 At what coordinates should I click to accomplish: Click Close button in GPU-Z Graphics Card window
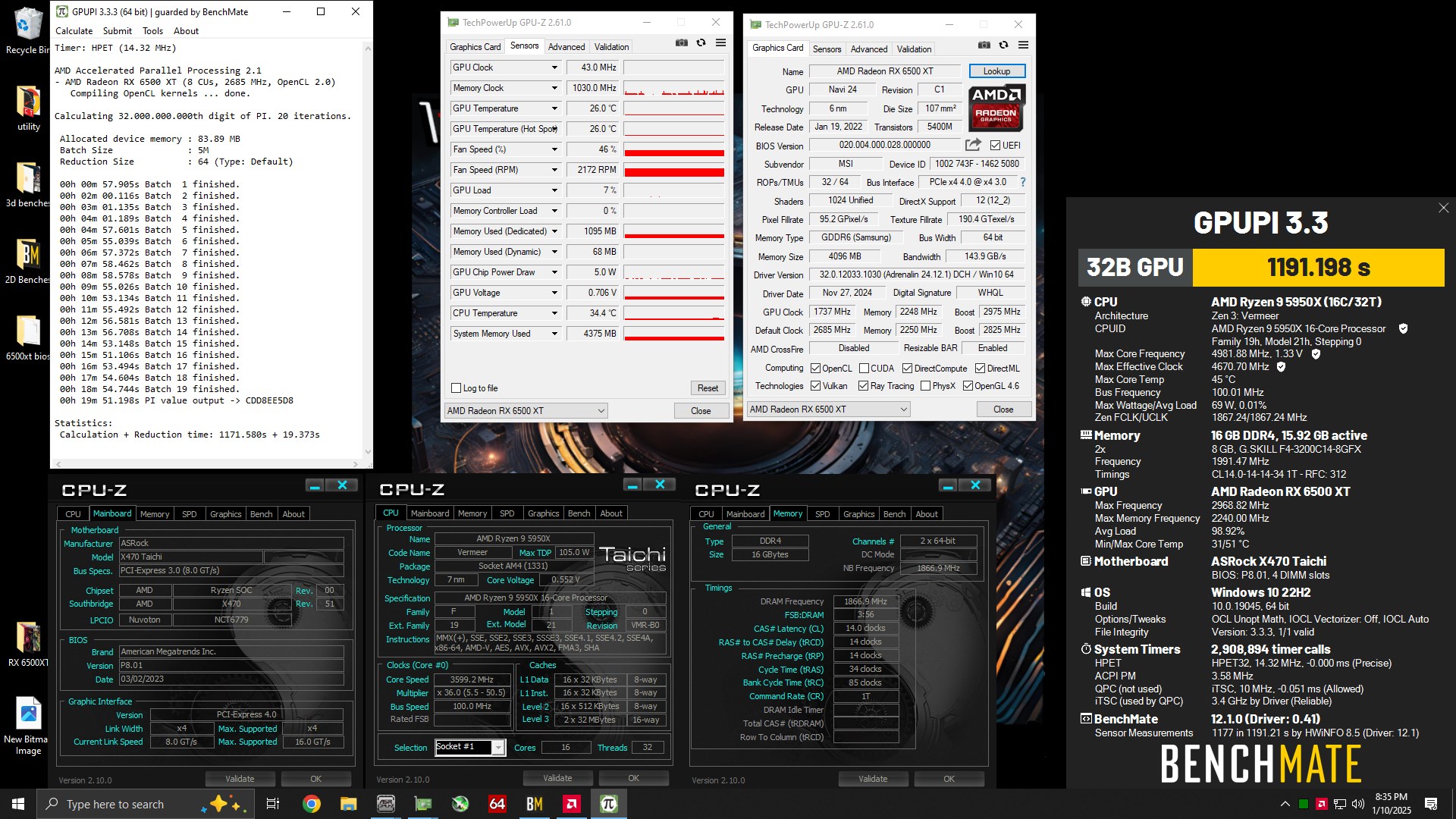click(x=1003, y=409)
